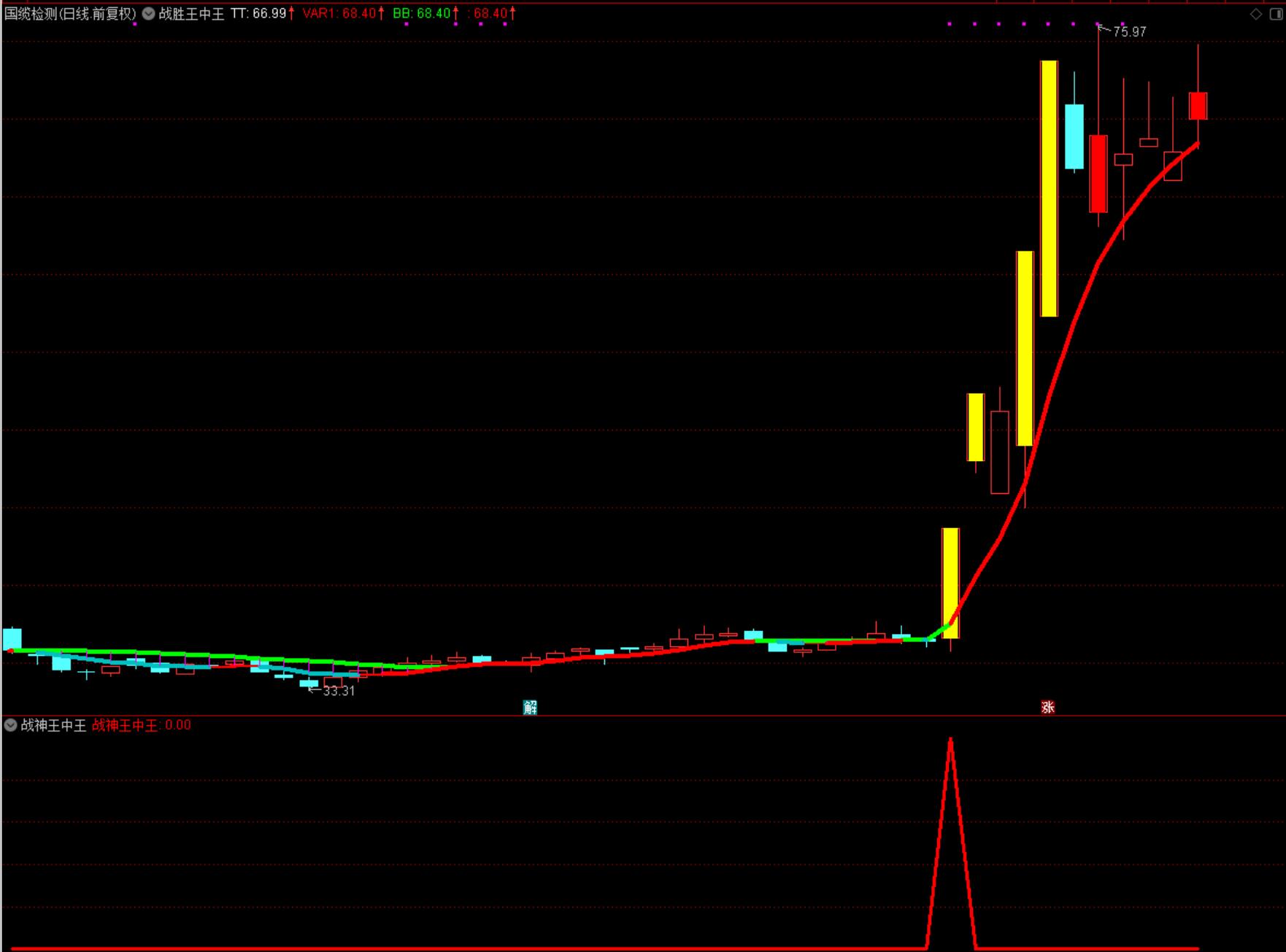Click the 75.97 high price label
1286x952 pixels.
1130,32
